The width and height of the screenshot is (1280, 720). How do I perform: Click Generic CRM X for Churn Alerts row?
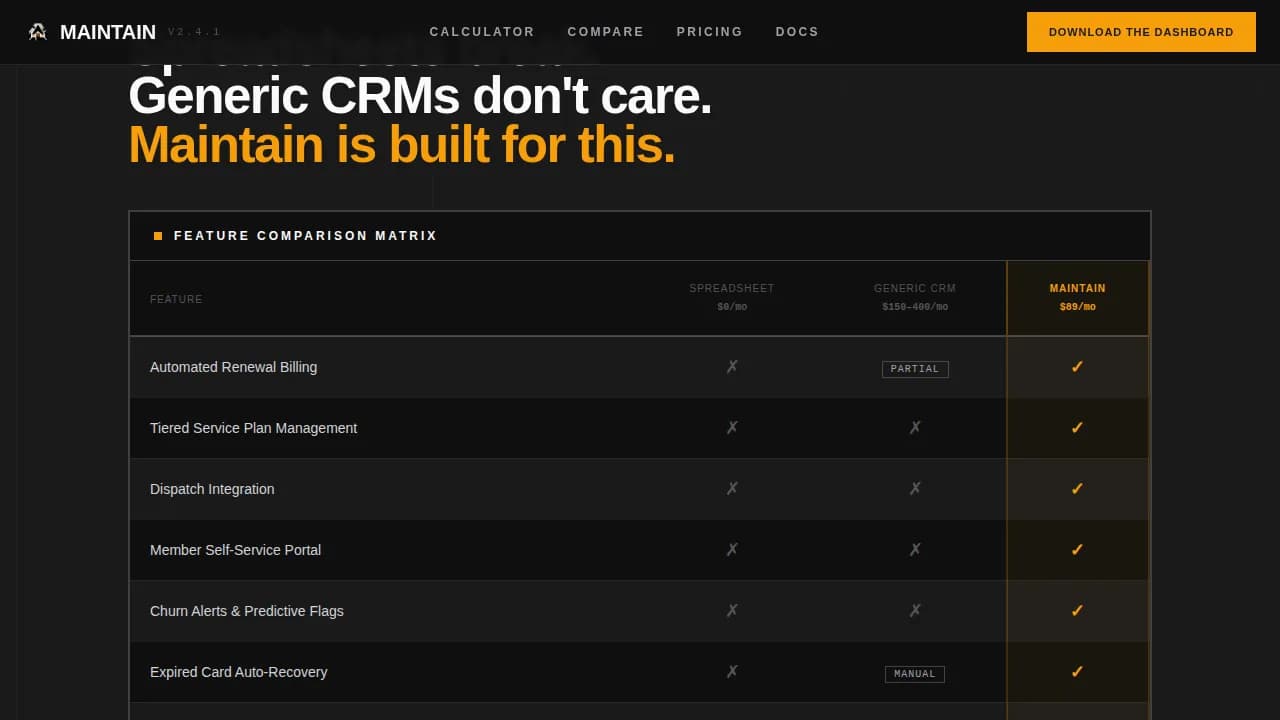(x=915, y=611)
